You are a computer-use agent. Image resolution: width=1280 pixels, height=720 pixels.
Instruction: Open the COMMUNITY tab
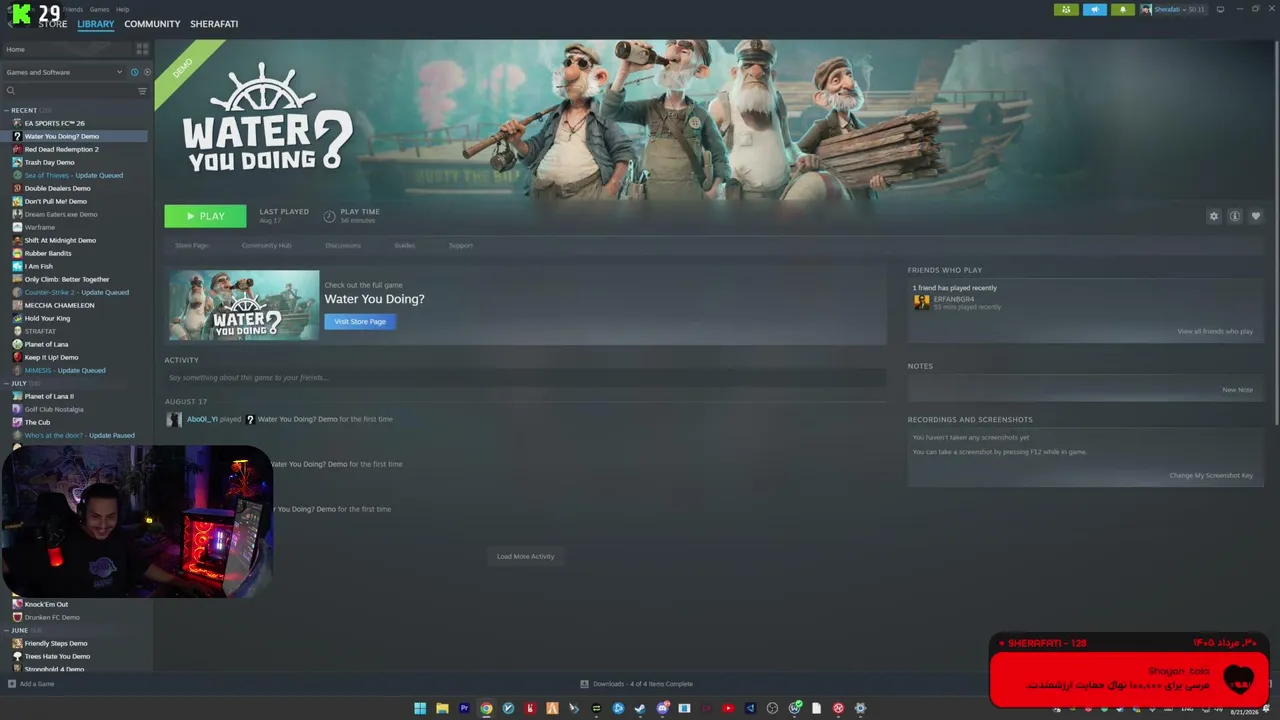(x=152, y=24)
